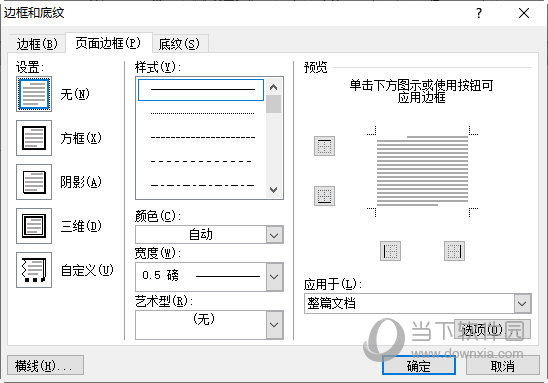
Task: Select the 阴影 (Shadow) border setting icon
Action: 34,182
